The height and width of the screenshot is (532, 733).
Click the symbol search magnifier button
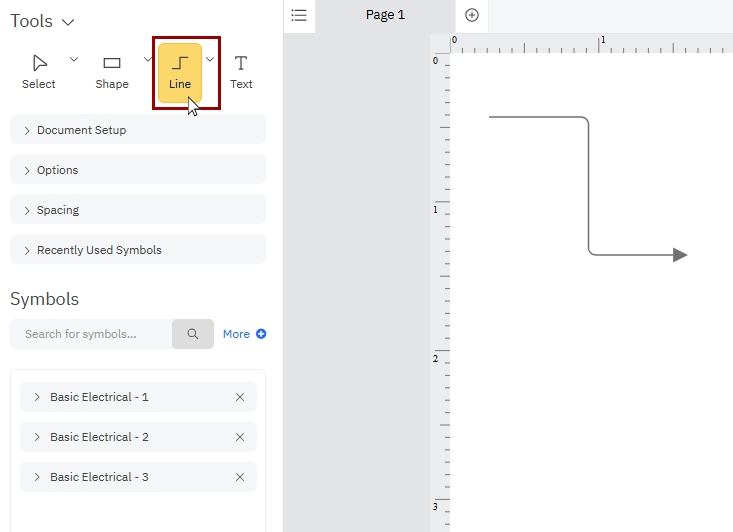point(193,334)
